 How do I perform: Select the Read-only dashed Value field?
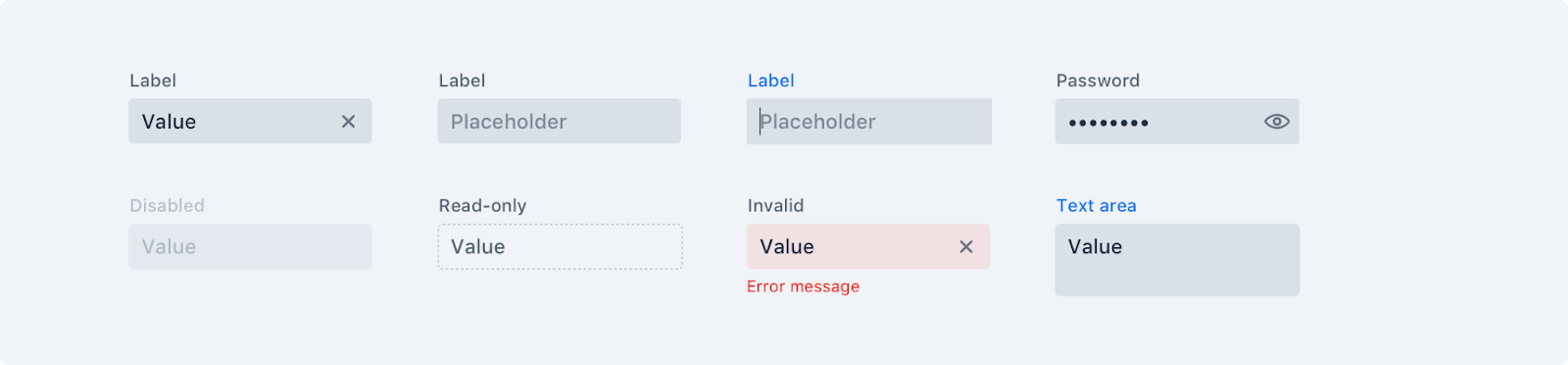pyautogui.click(x=560, y=246)
